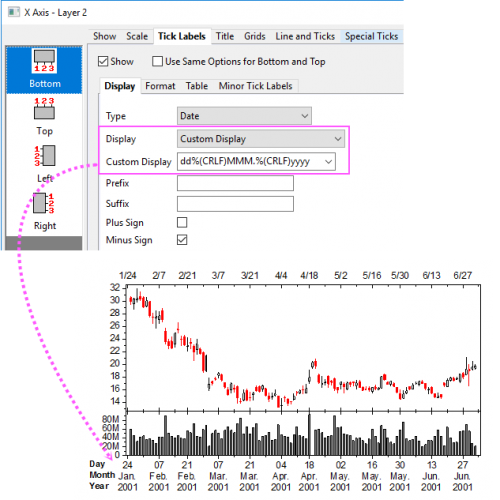
Task: Enable the Plus Sign checkbox
Action: [x=182, y=222]
